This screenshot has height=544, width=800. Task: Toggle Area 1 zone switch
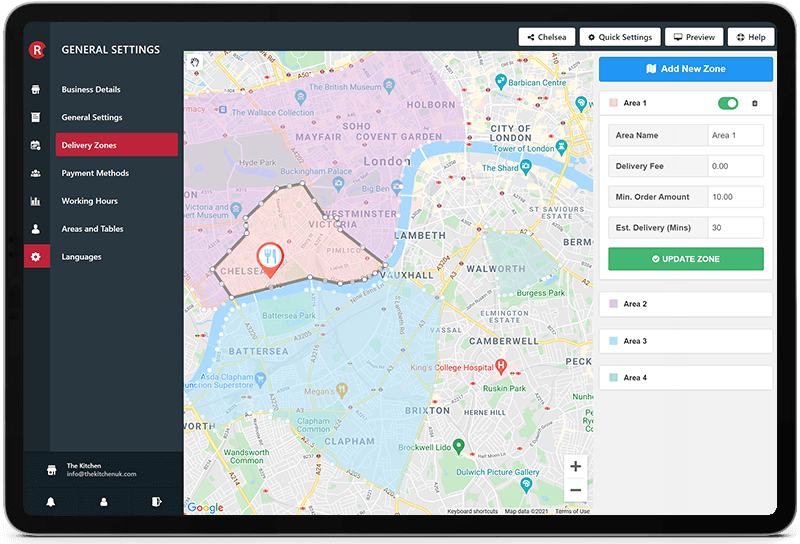728,104
